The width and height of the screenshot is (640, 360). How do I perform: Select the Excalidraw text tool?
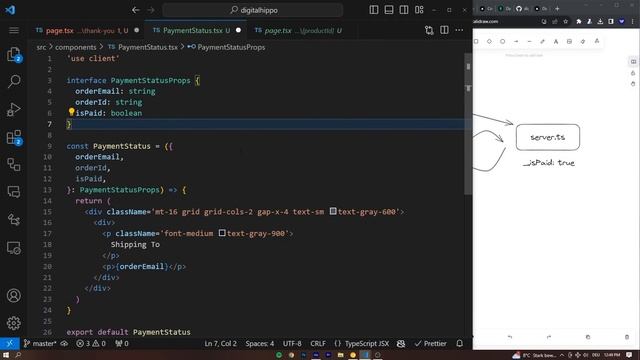(x=556, y=41)
